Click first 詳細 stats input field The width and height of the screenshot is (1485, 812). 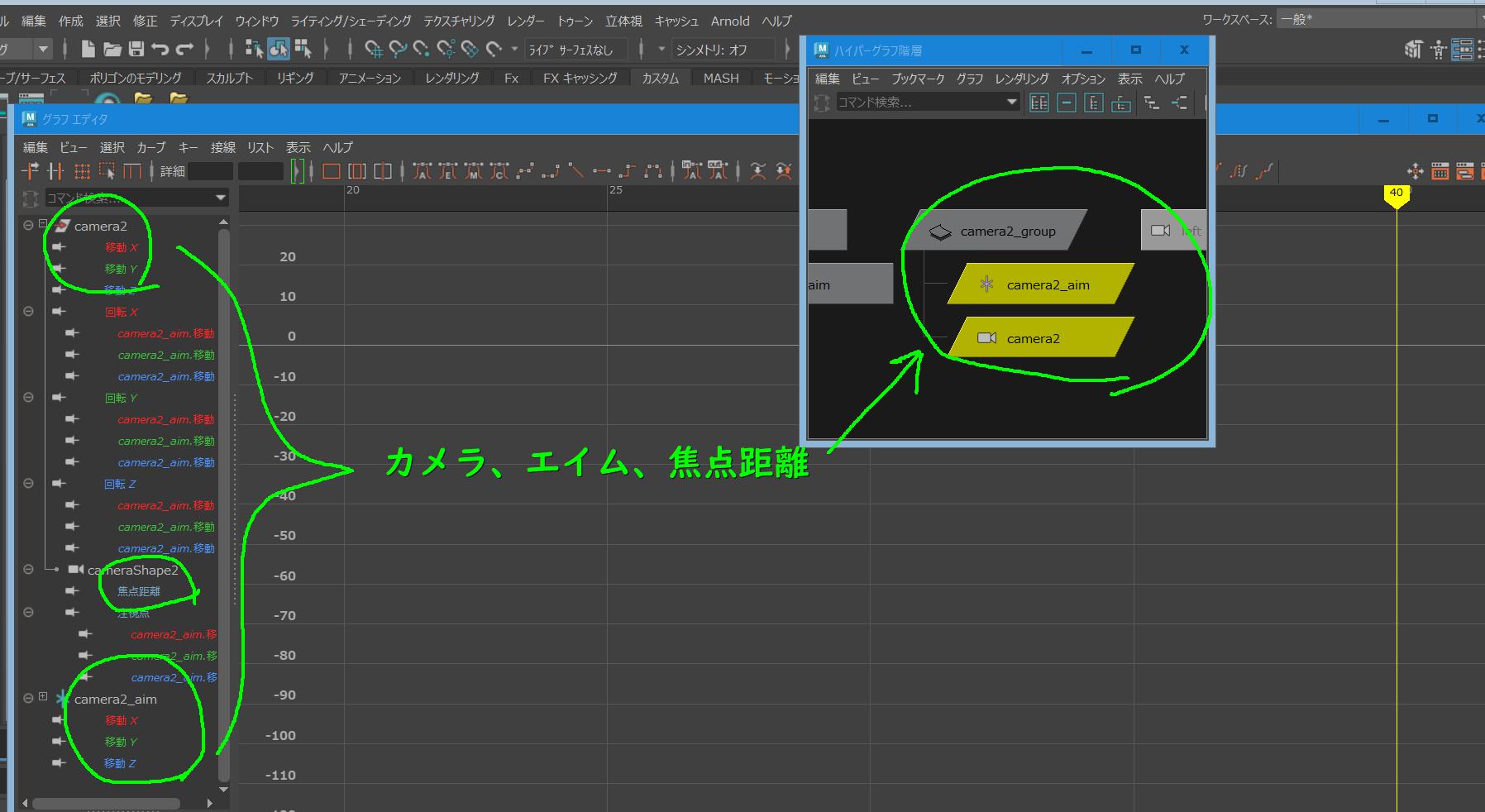pos(210,171)
